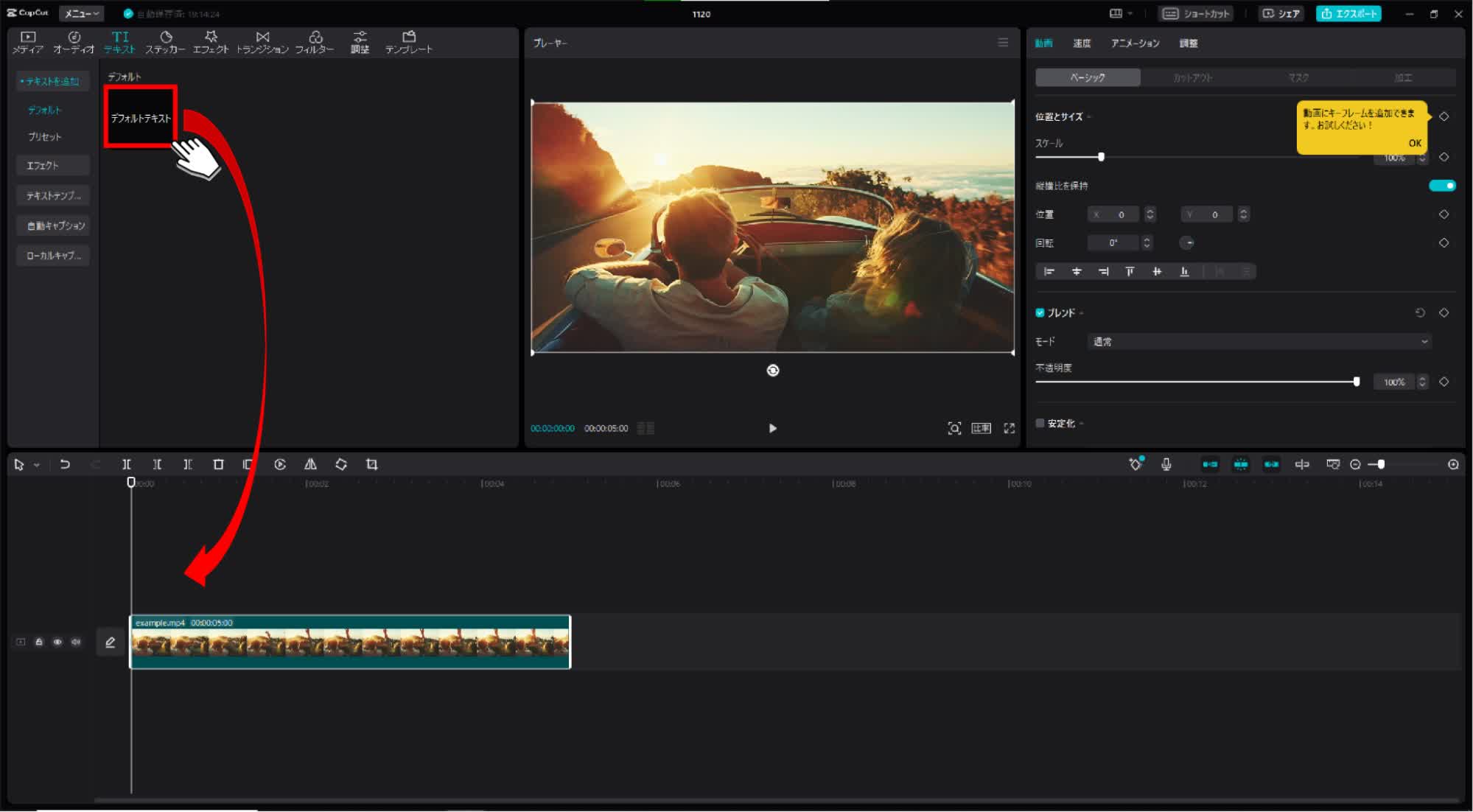Toggle keyframe diamond for 位置とサイズ
The image size is (1473, 812).
coord(1444,116)
